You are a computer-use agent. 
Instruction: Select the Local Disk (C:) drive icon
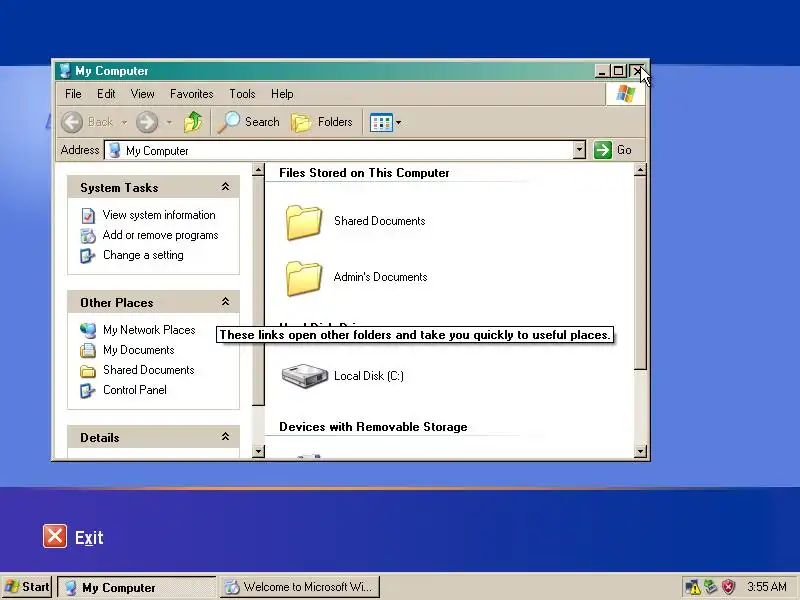tap(305, 376)
